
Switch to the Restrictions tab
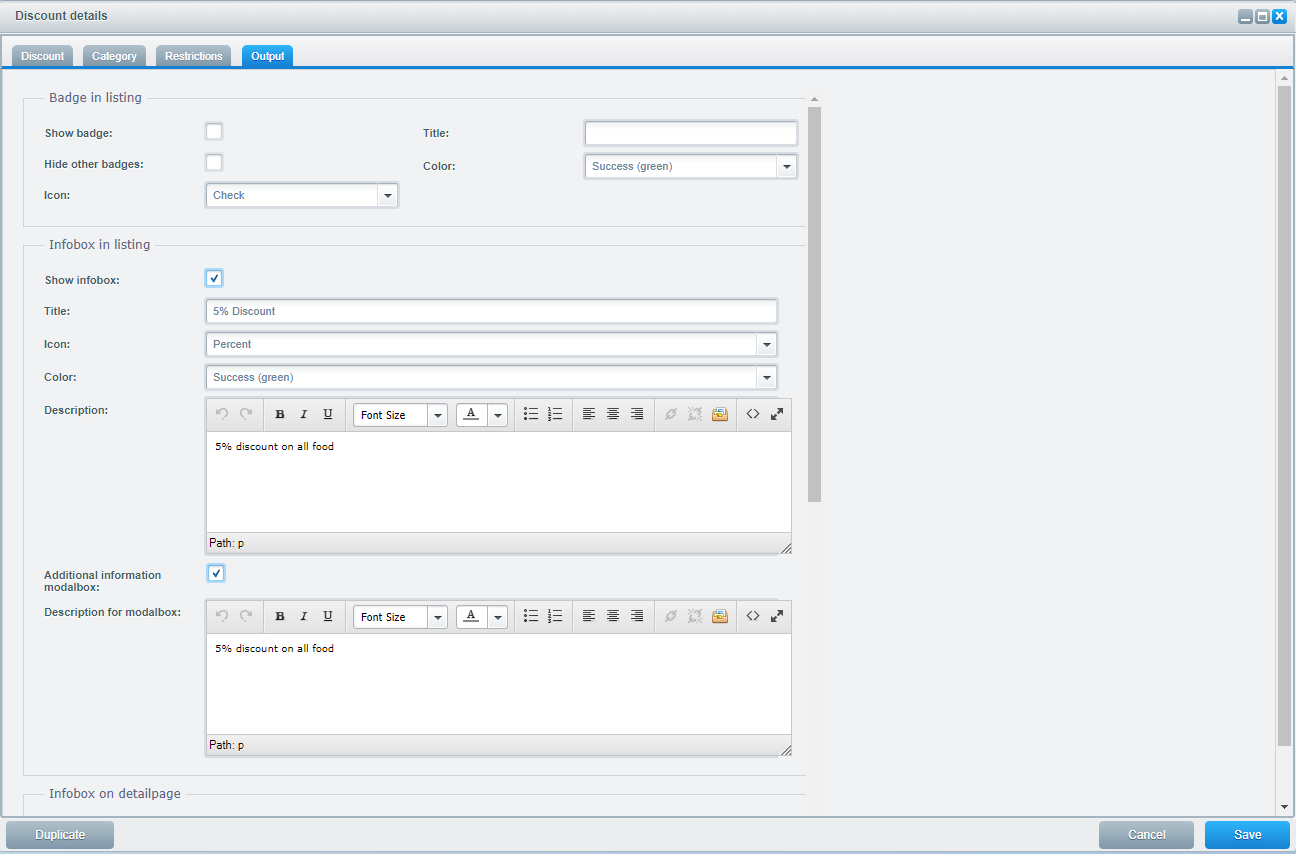pyautogui.click(x=193, y=56)
